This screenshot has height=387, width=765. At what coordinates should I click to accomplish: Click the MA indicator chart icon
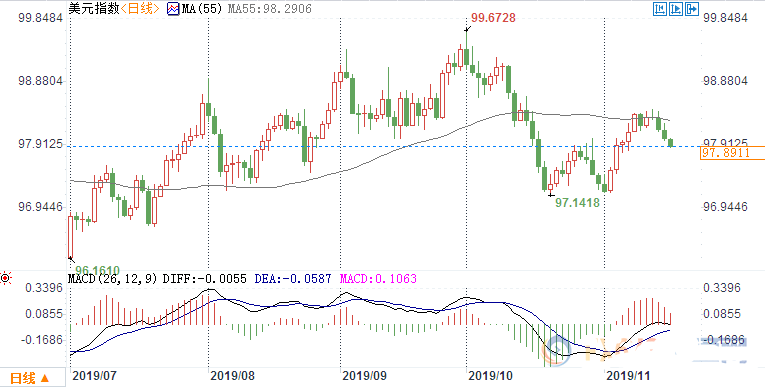(x=173, y=9)
